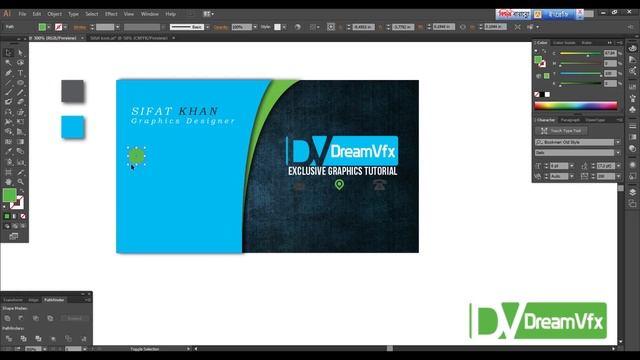Select the Ellipse shape tool

[x=20, y=82]
